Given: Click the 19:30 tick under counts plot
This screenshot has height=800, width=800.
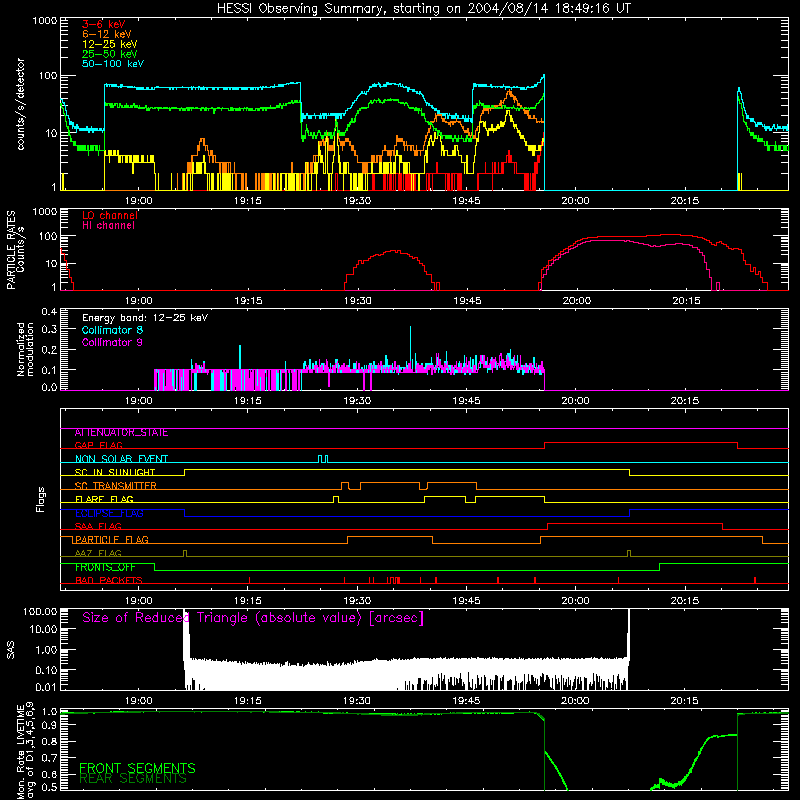Looking at the screenshot, I should [357, 201].
